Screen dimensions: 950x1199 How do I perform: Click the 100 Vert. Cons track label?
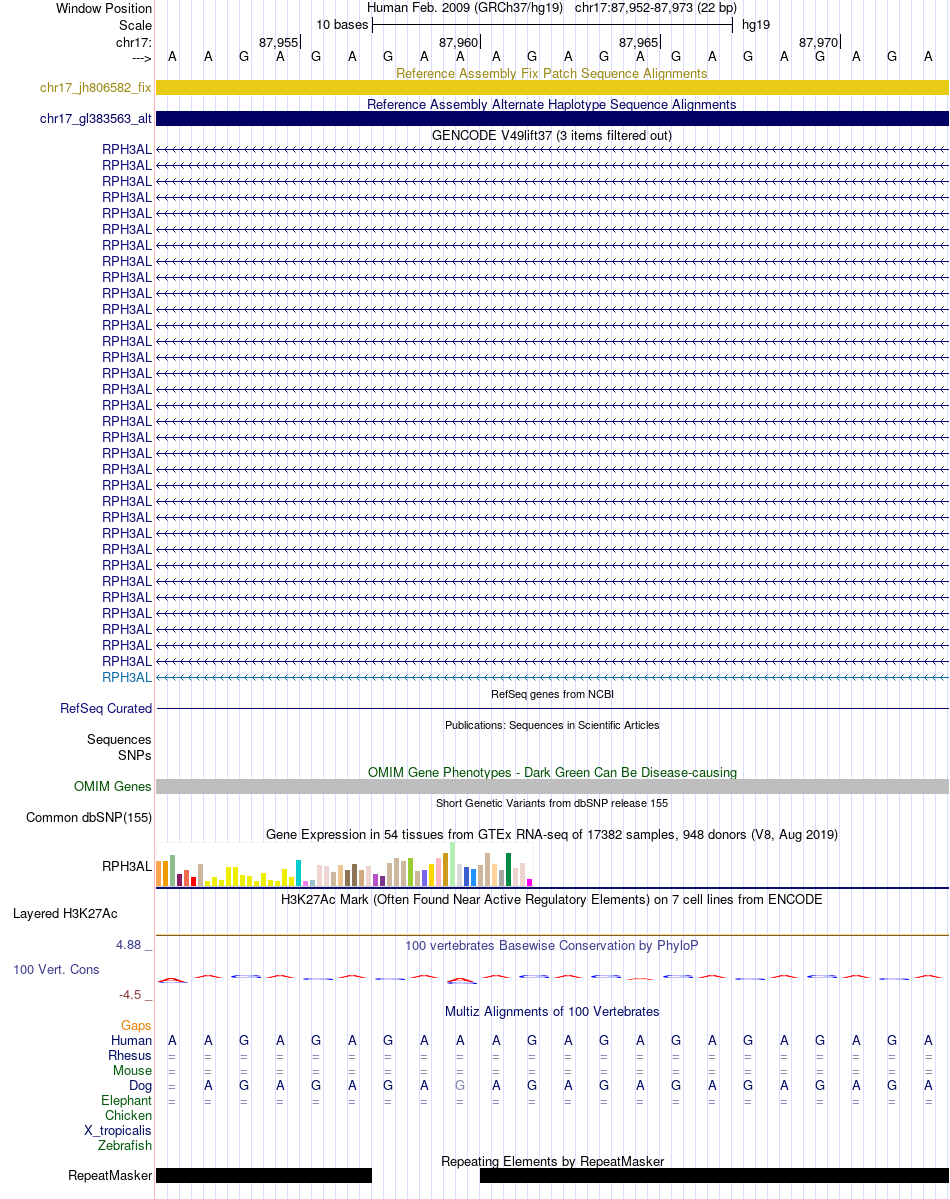(56, 970)
